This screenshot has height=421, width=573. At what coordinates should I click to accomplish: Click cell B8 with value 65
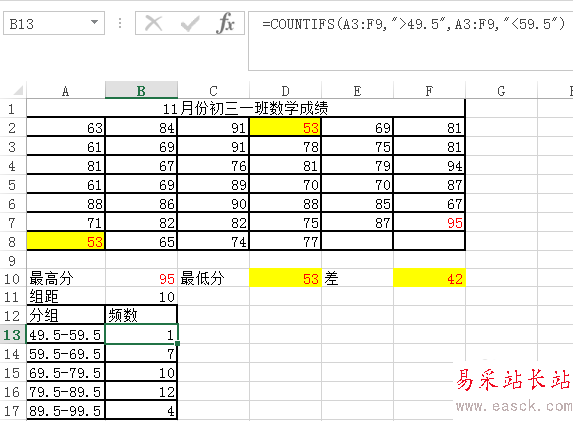point(141,241)
